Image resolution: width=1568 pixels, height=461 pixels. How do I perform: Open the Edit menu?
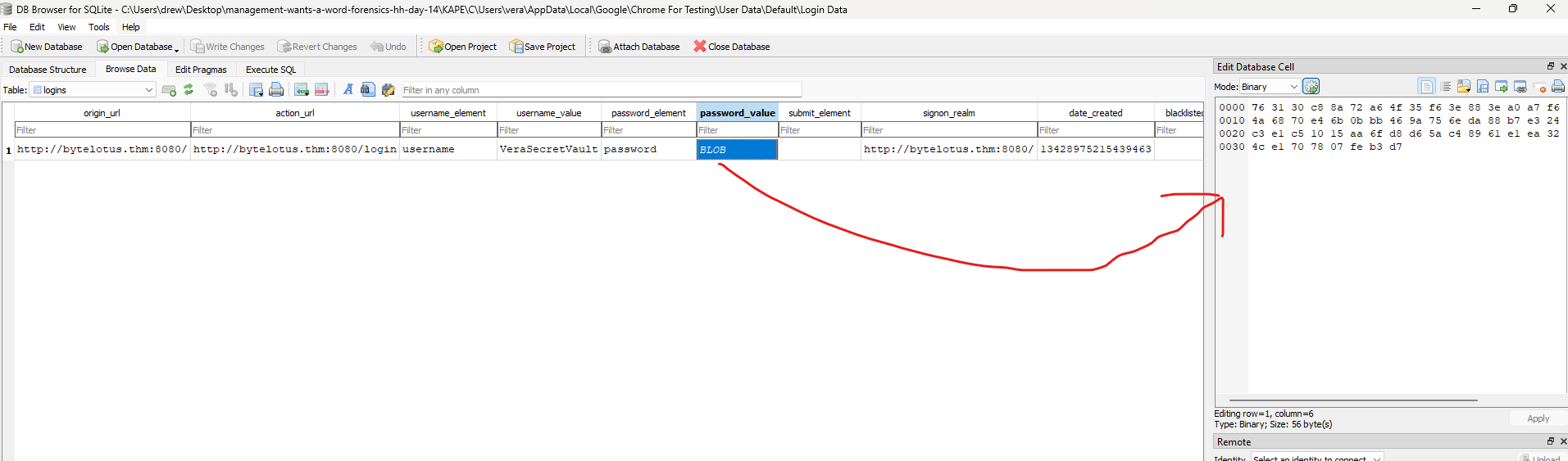[x=37, y=27]
